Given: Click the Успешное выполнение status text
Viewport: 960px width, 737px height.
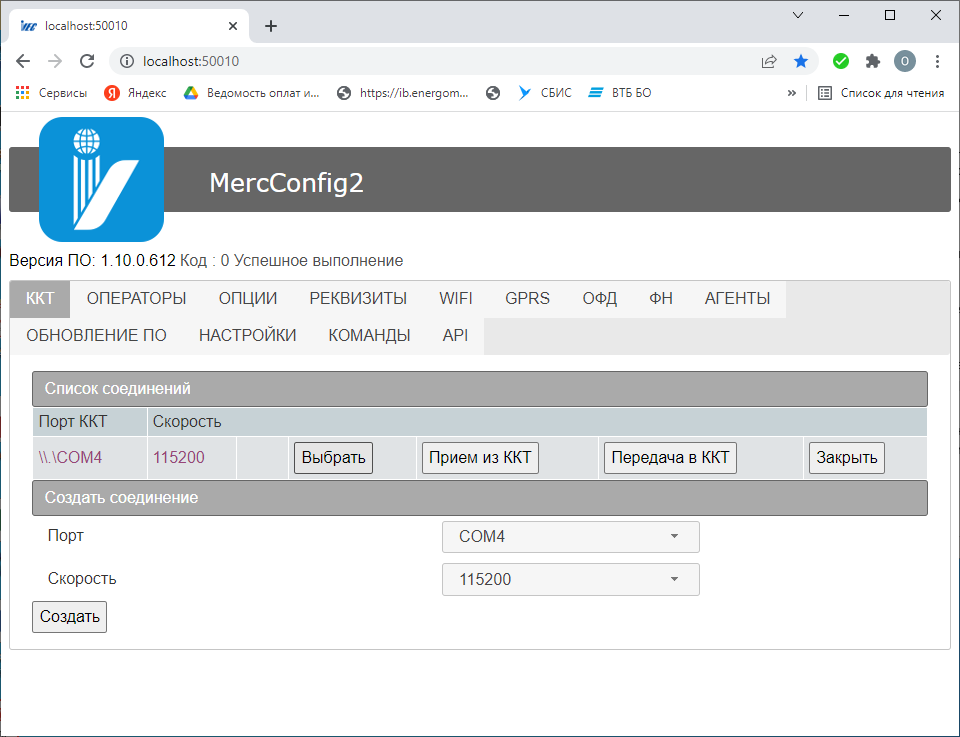Looking at the screenshot, I should pos(319,261).
